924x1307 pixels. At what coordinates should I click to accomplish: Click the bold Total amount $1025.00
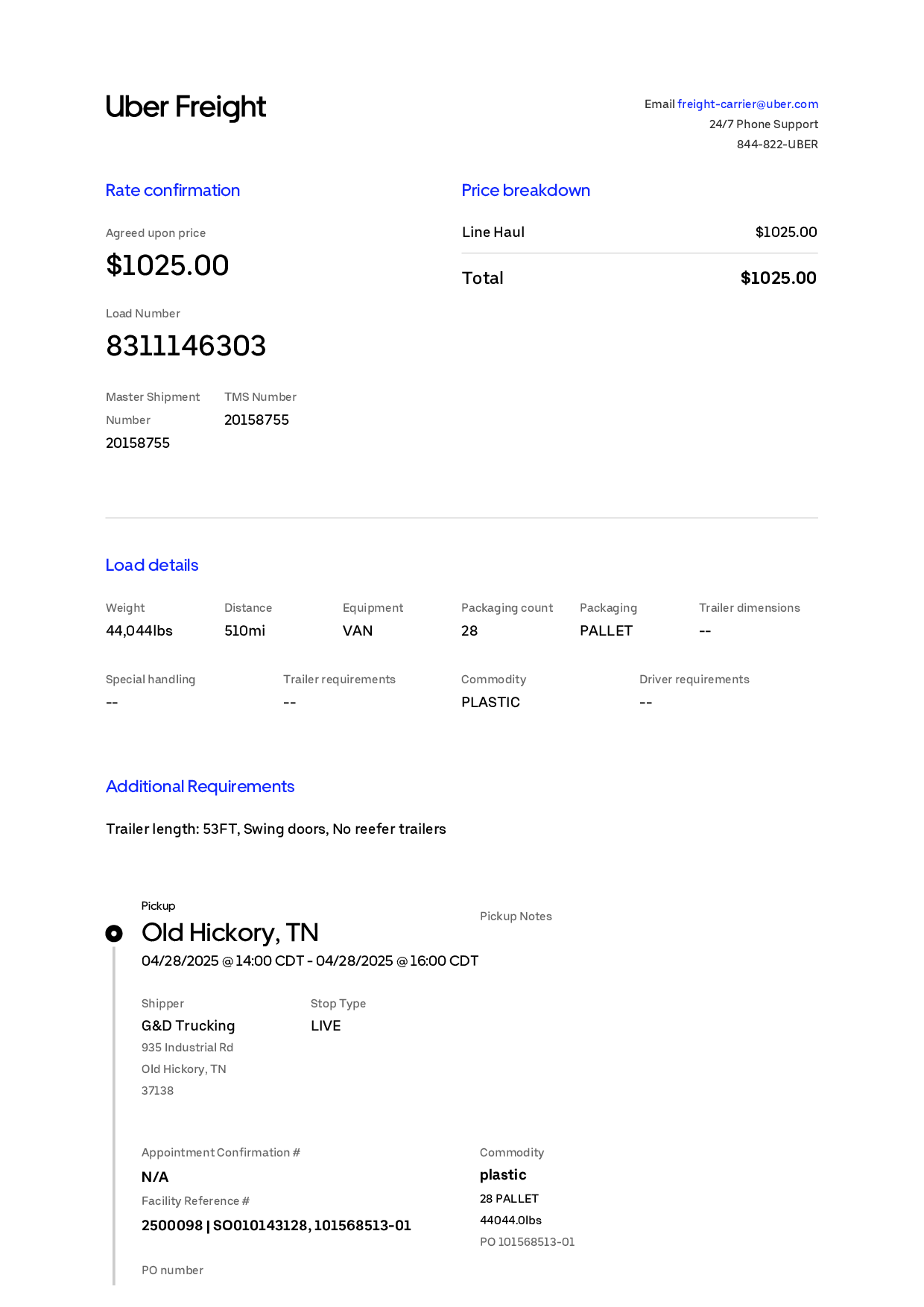(779, 279)
